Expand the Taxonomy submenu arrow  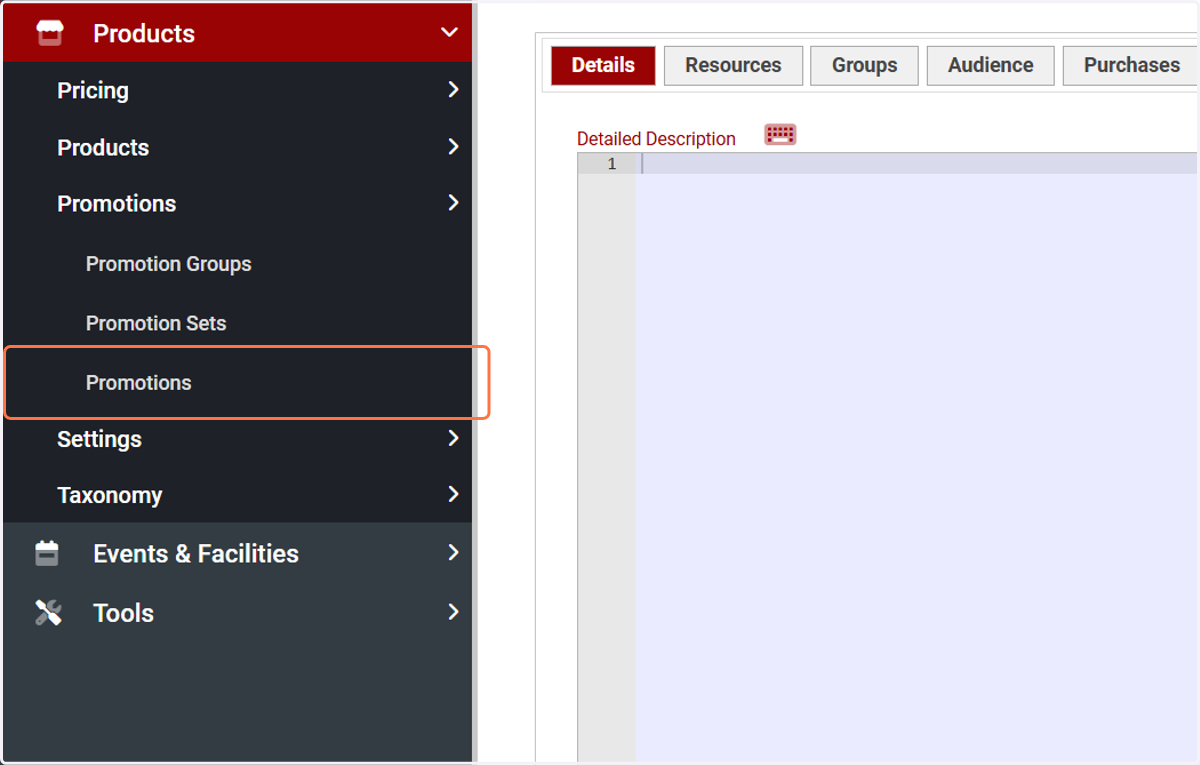453,494
